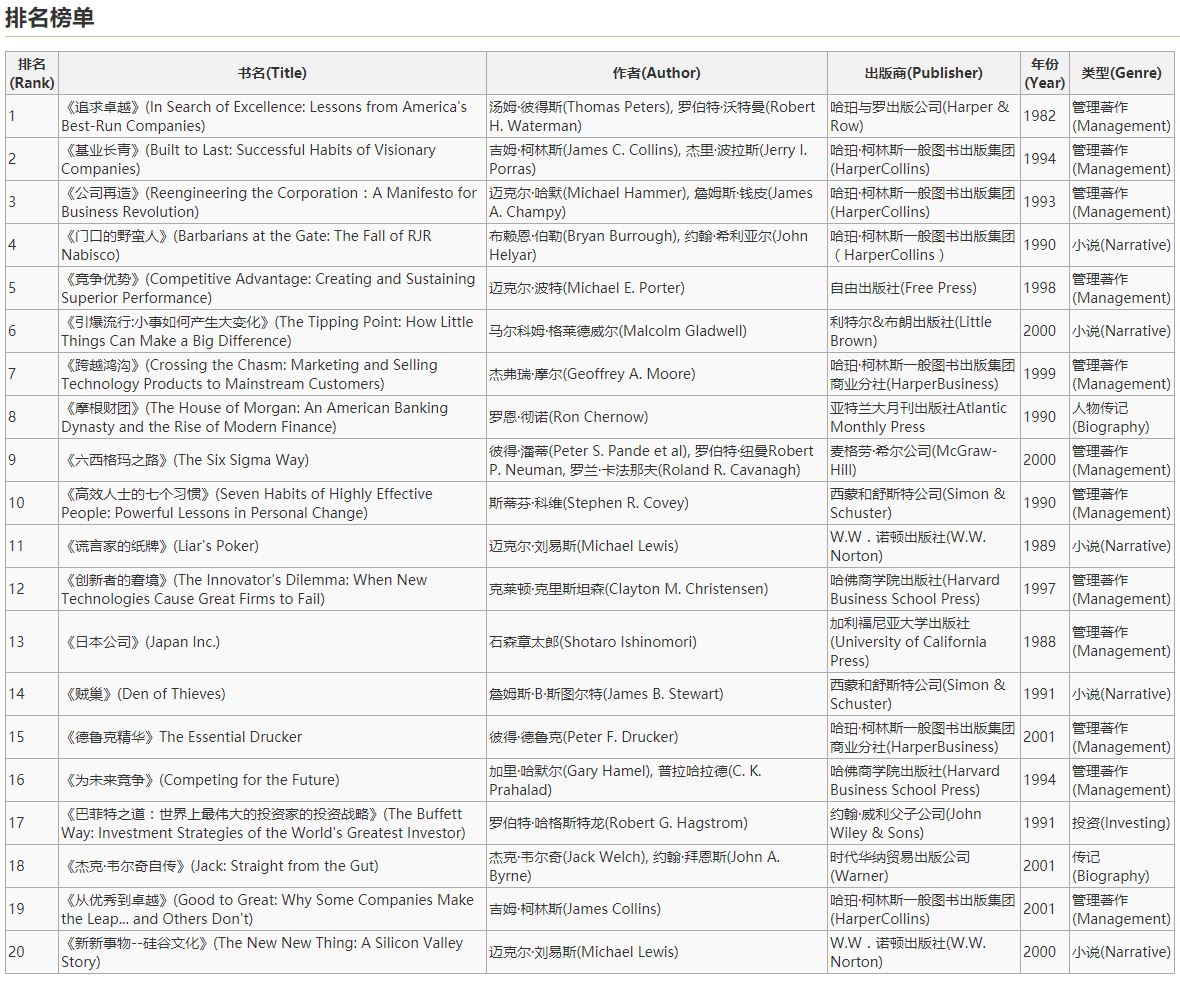Select the Crossing the Chasm title cell
1180x981 pixels.
[272, 374]
